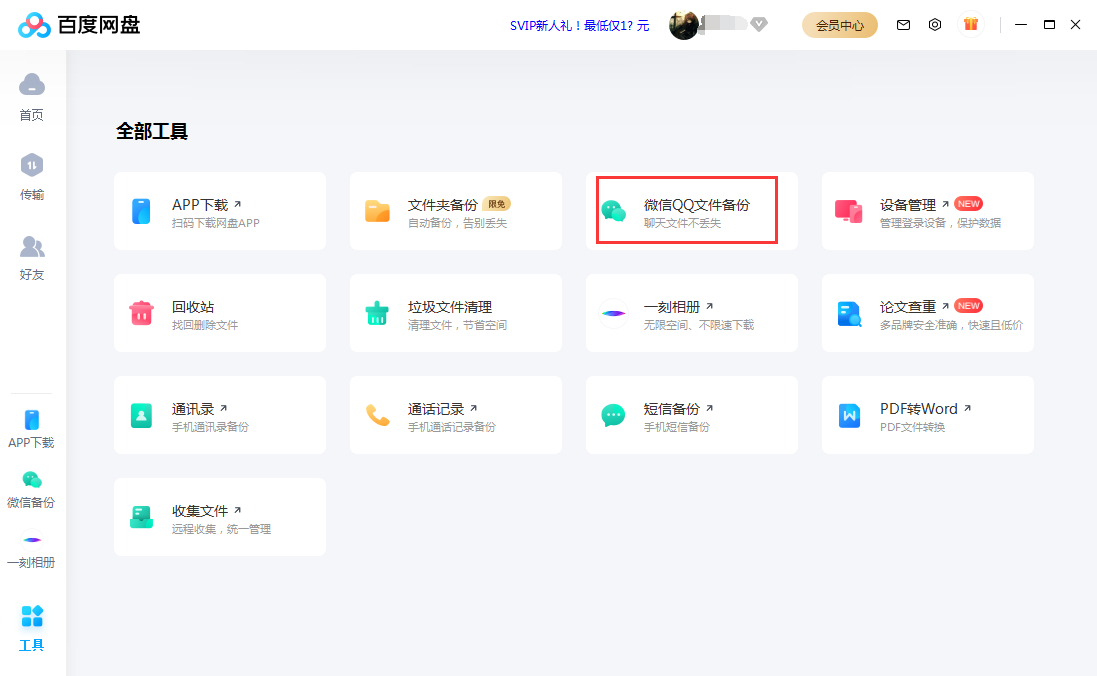Open the 传输 transfer sidebar icon
This screenshot has height=676, width=1097.
[31, 166]
